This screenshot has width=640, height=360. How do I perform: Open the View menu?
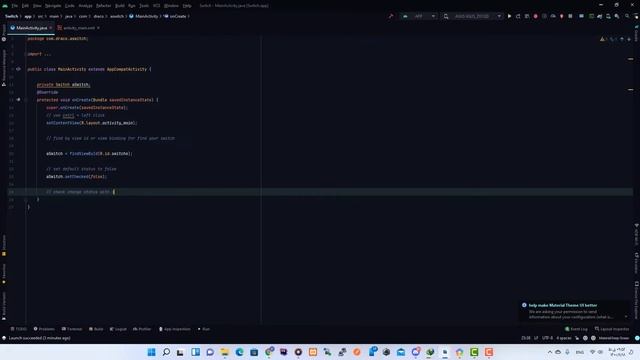[x=37, y=6]
